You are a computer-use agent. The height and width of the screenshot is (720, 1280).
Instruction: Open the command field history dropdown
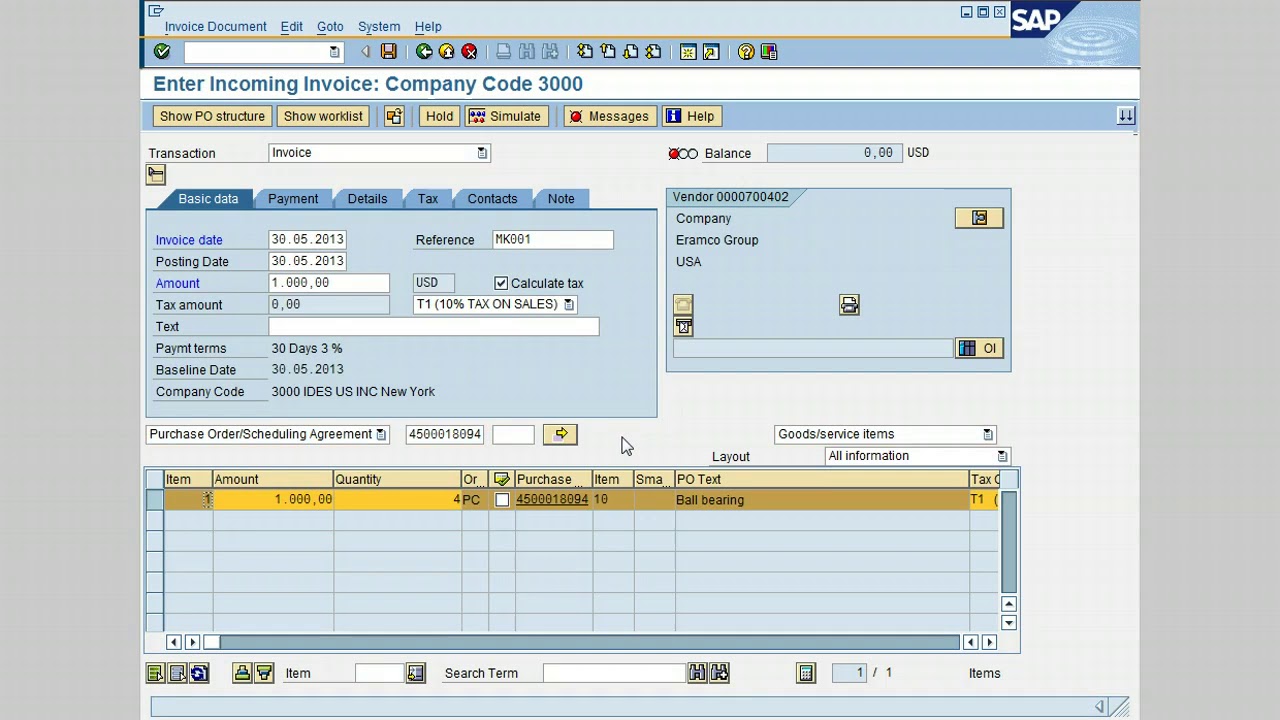(334, 52)
